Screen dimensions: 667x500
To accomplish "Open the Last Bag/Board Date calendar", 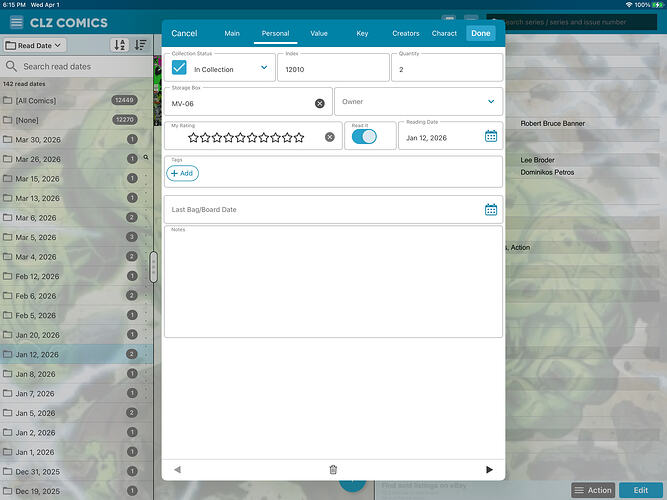I will [x=491, y=209].
